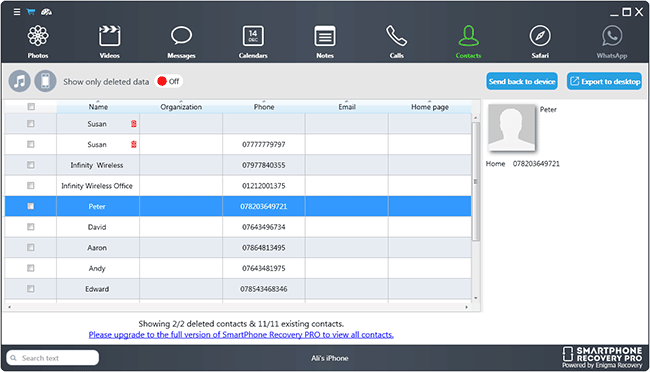Click the vertical scrollbar thumb

coord(475,181)
